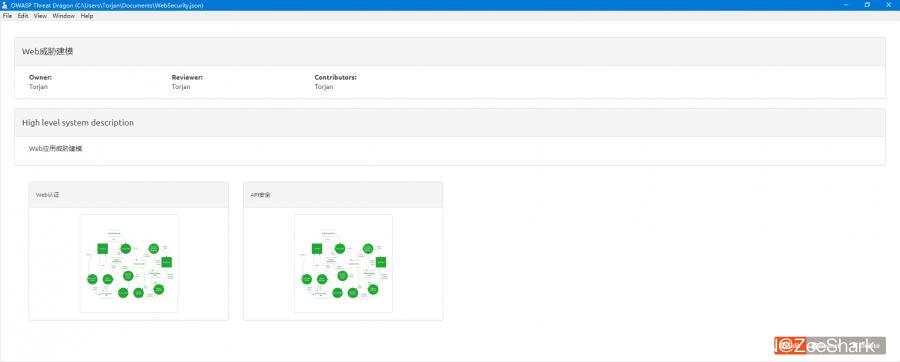The image size is (900, 362).
Task: Click the Contributors name Torjan
Action: 324,87
